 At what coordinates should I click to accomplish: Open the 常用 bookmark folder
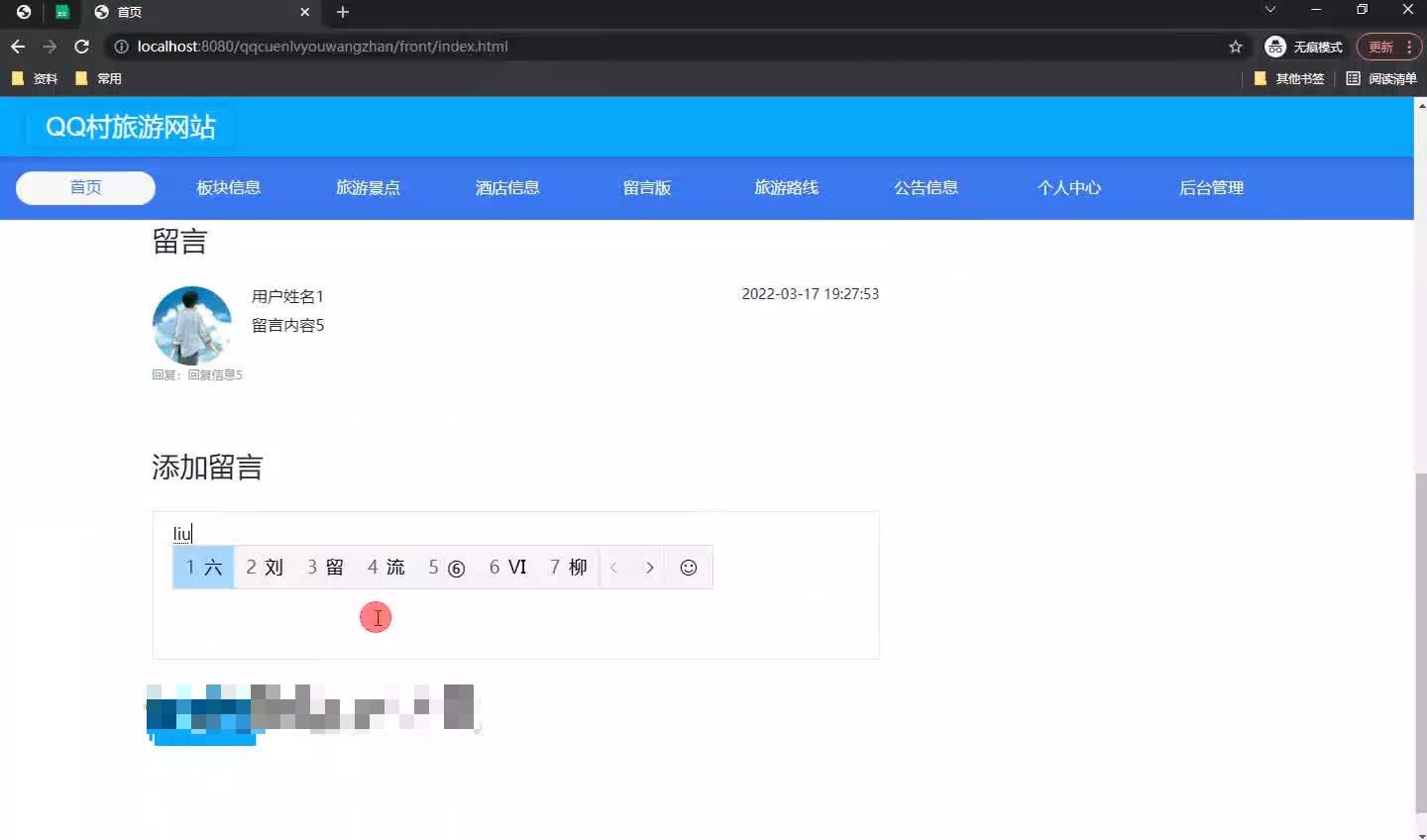98,78
